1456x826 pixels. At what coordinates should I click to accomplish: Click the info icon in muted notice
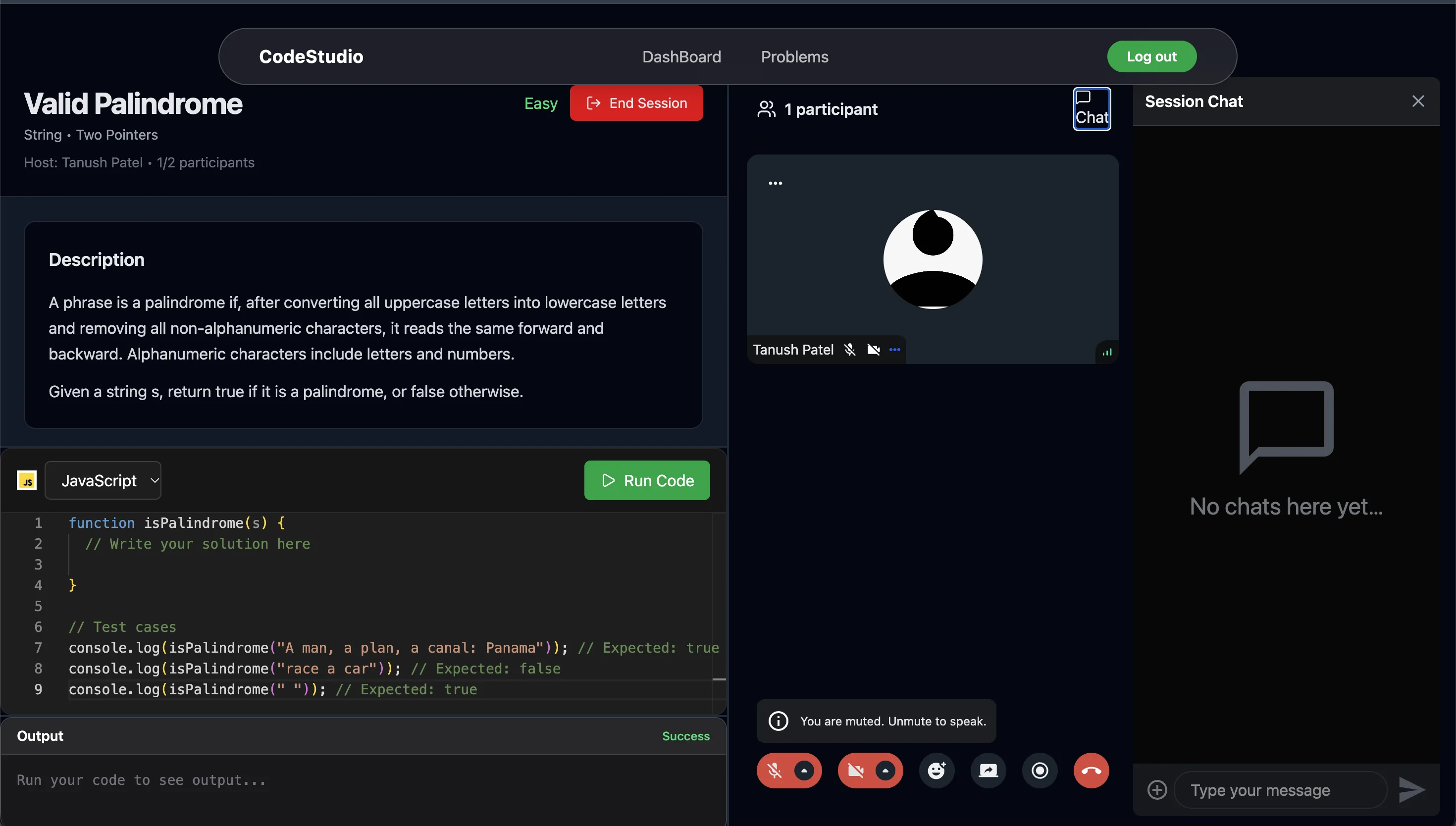click(x=778, y=721)
